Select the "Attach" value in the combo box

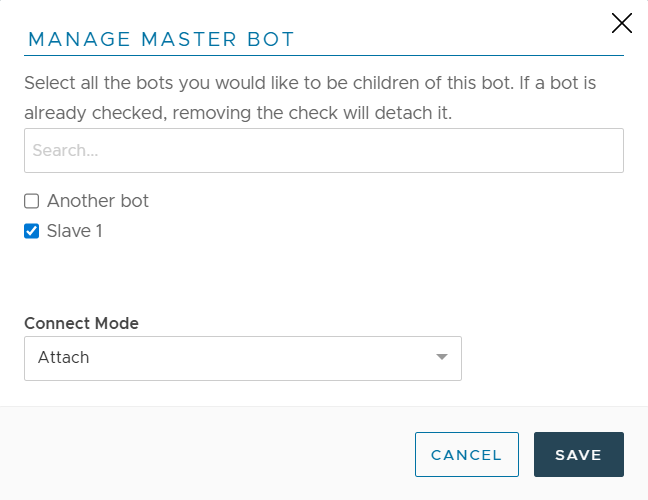click(64, 358)
